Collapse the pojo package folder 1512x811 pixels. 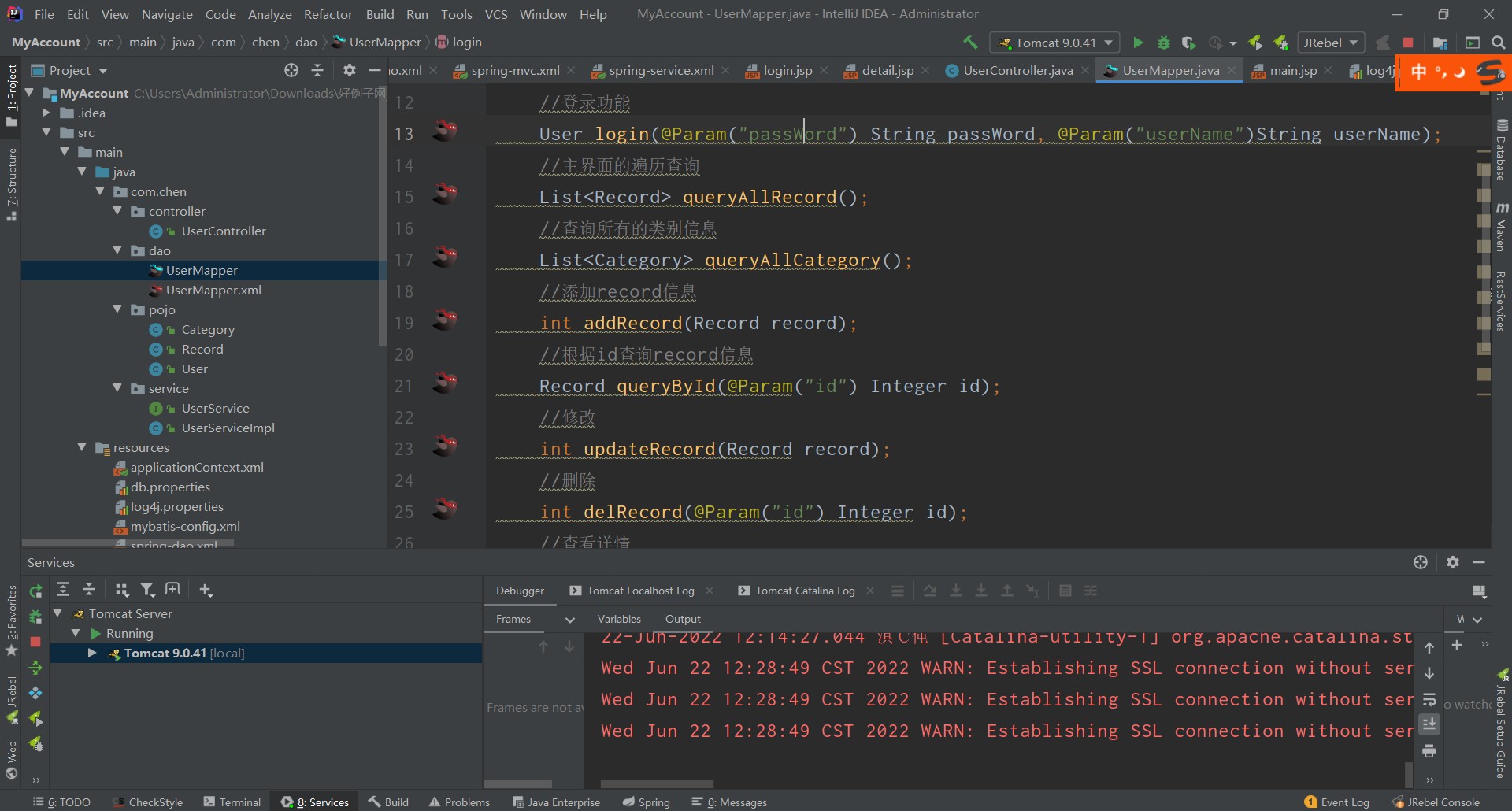117,309
